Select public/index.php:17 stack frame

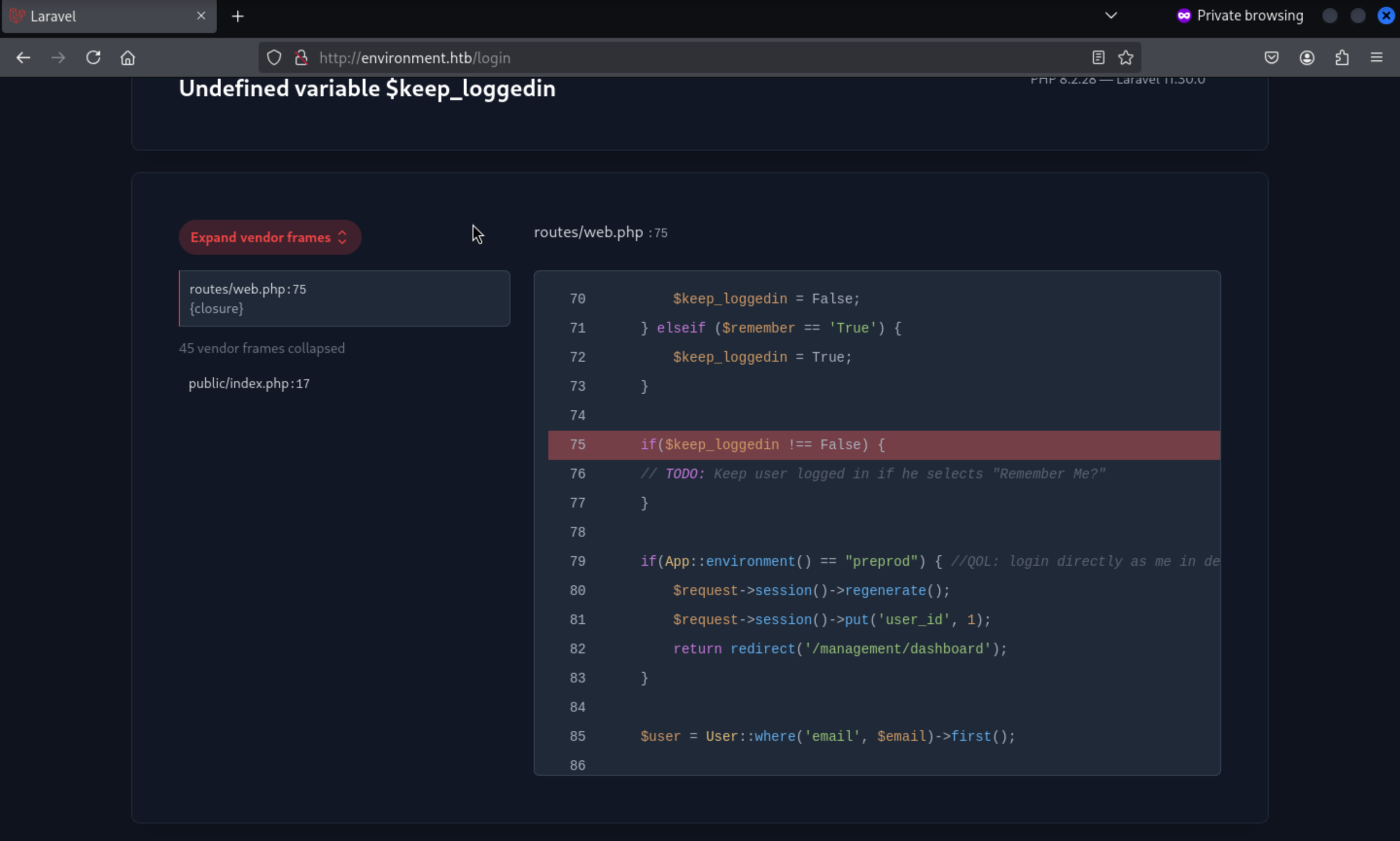pyautogui.click(x=249, y=384)
